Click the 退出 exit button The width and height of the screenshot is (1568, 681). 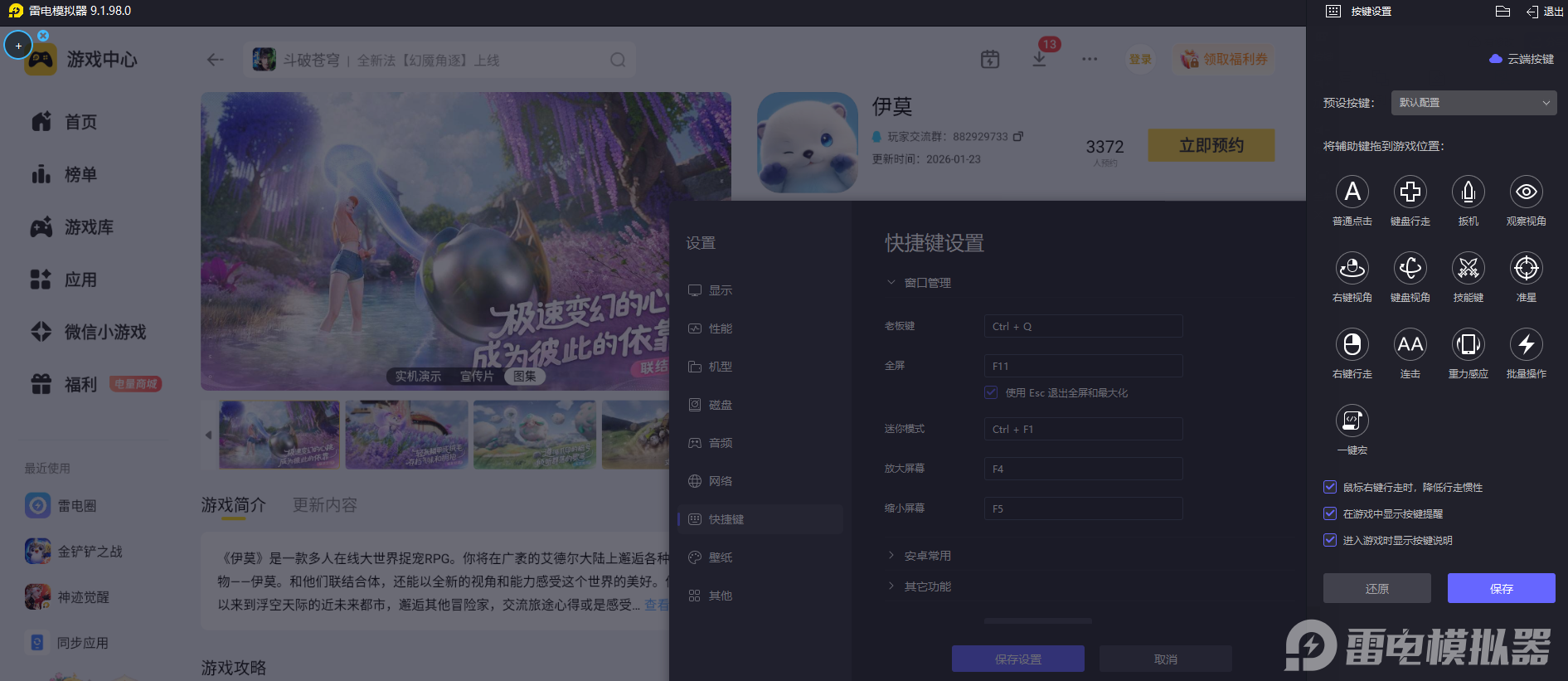(1545, 12)
